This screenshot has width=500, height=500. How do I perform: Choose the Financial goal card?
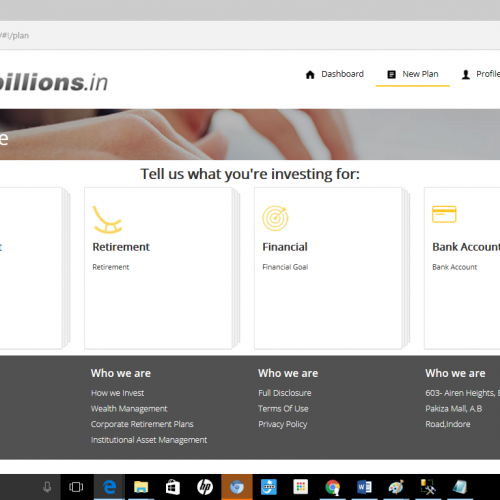(x=328, y=268)
